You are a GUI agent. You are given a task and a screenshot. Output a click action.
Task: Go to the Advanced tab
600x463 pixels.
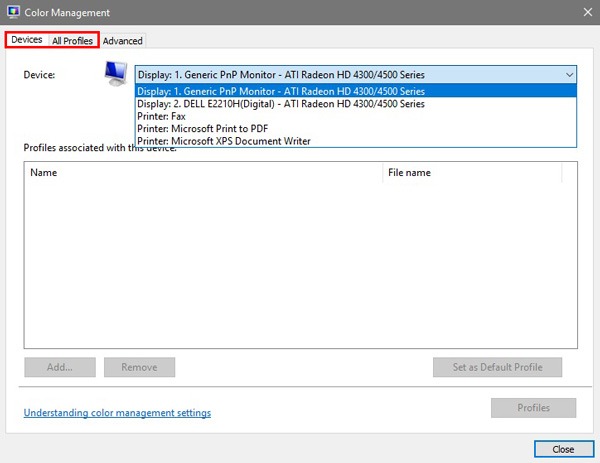tap(123, 41)
